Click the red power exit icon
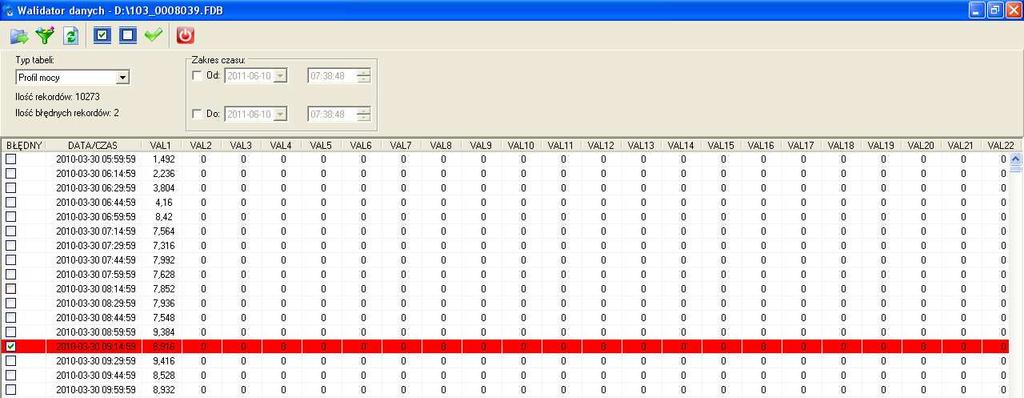 click(186, 35)
